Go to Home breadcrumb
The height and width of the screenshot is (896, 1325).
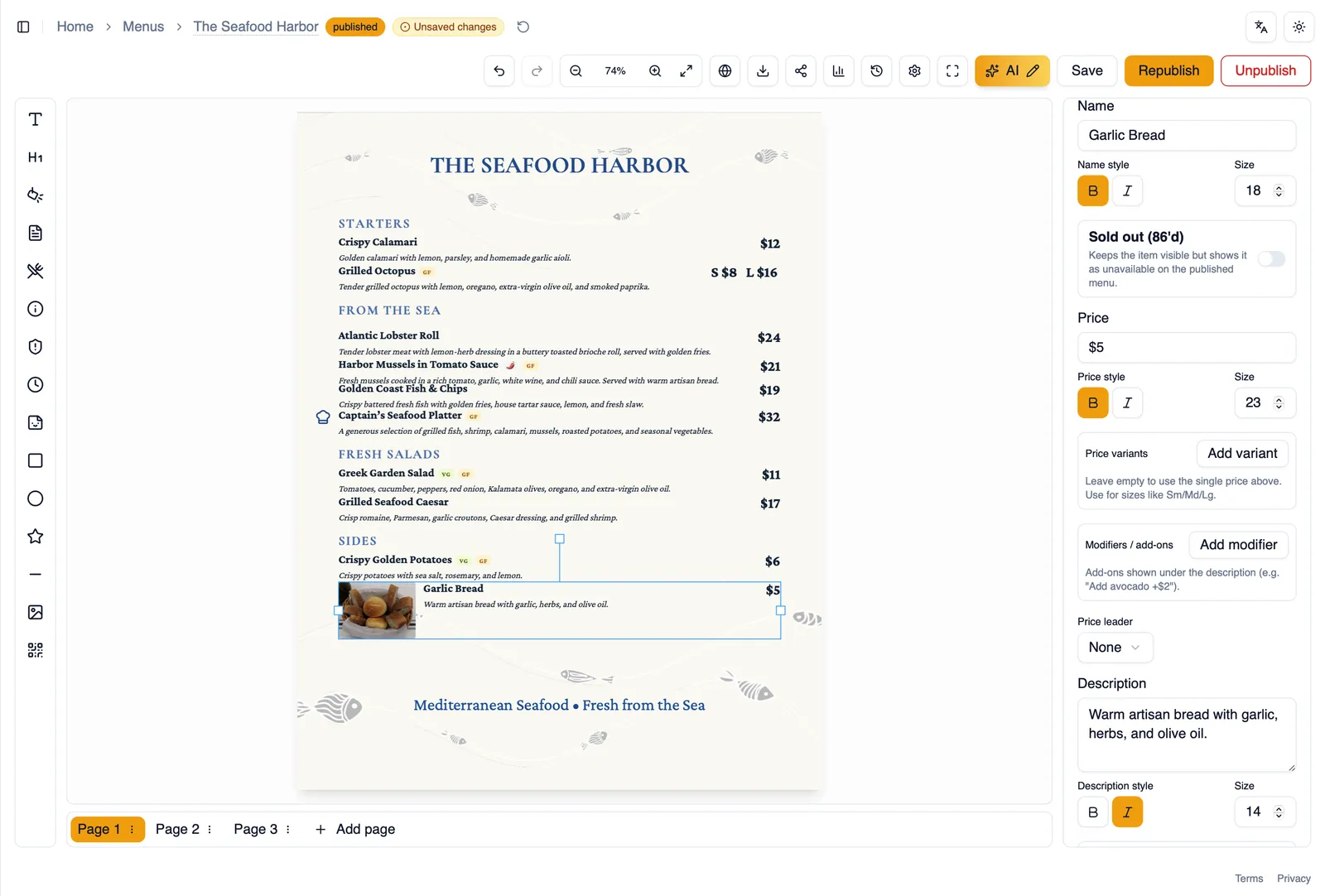coord(75,26)
